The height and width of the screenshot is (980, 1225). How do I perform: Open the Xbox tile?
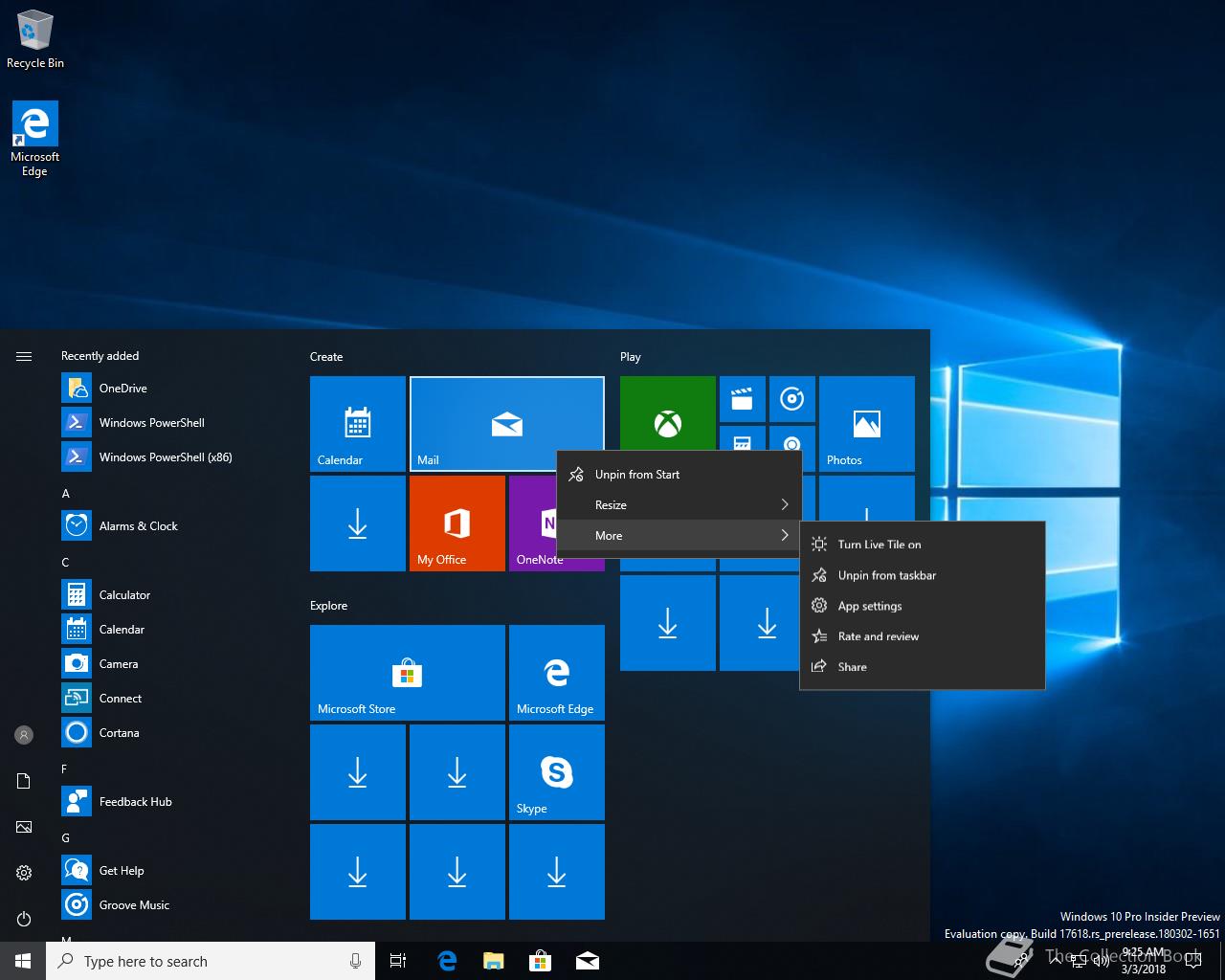click(668, 413)
